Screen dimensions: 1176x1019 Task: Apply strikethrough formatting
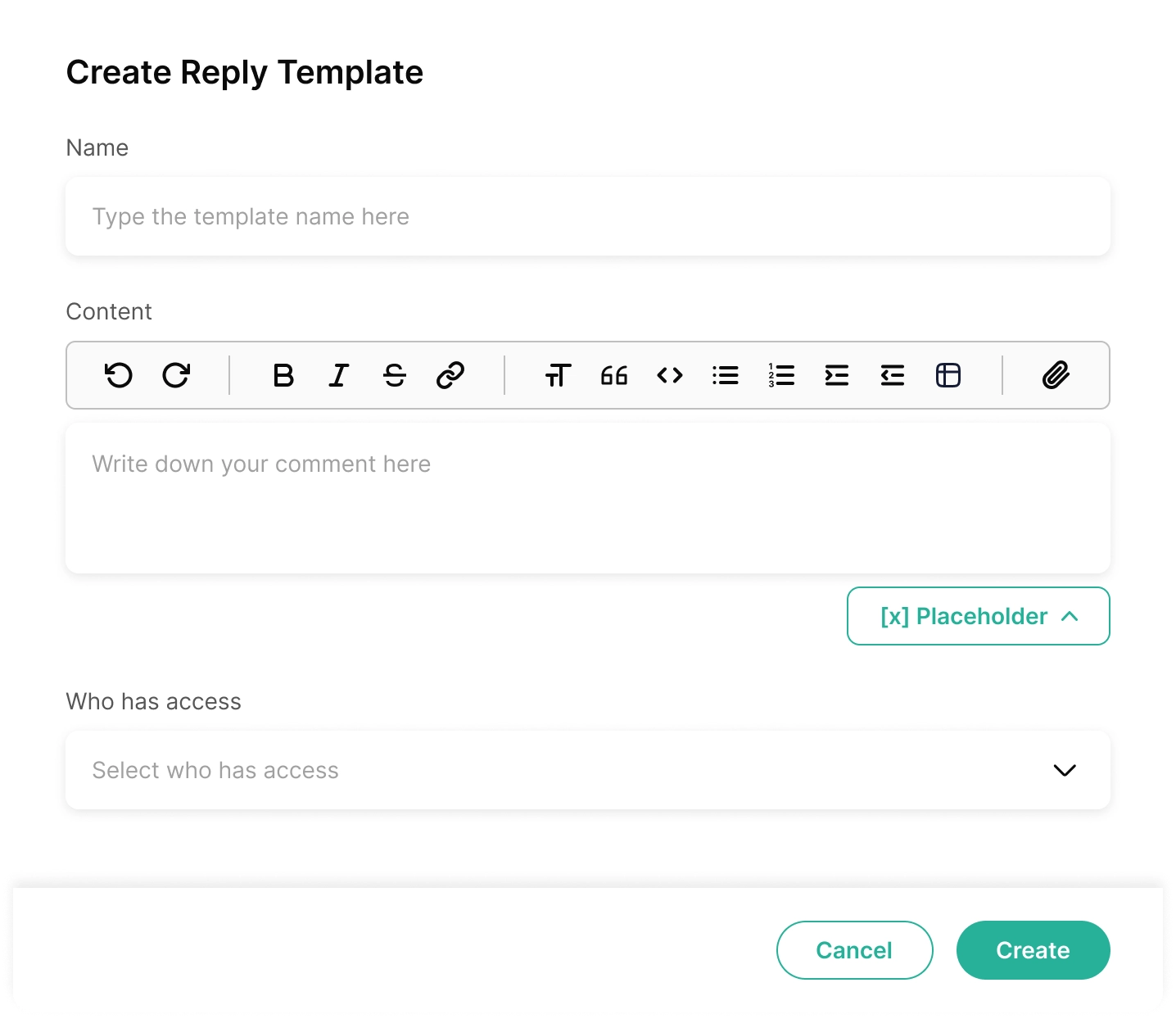click(x=395, y=375)
